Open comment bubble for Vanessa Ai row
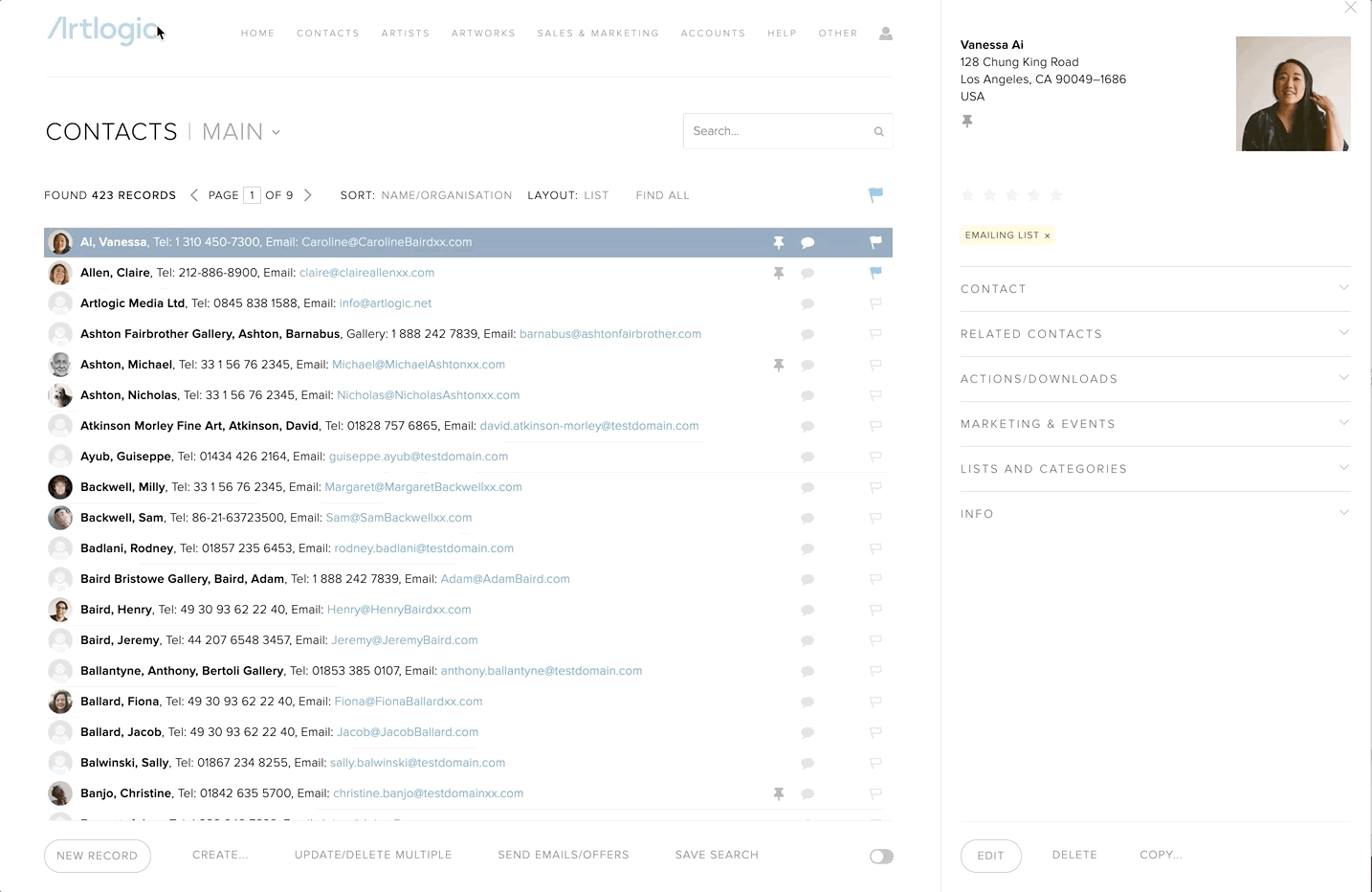The image size is (1372, 892). [808, 243]
